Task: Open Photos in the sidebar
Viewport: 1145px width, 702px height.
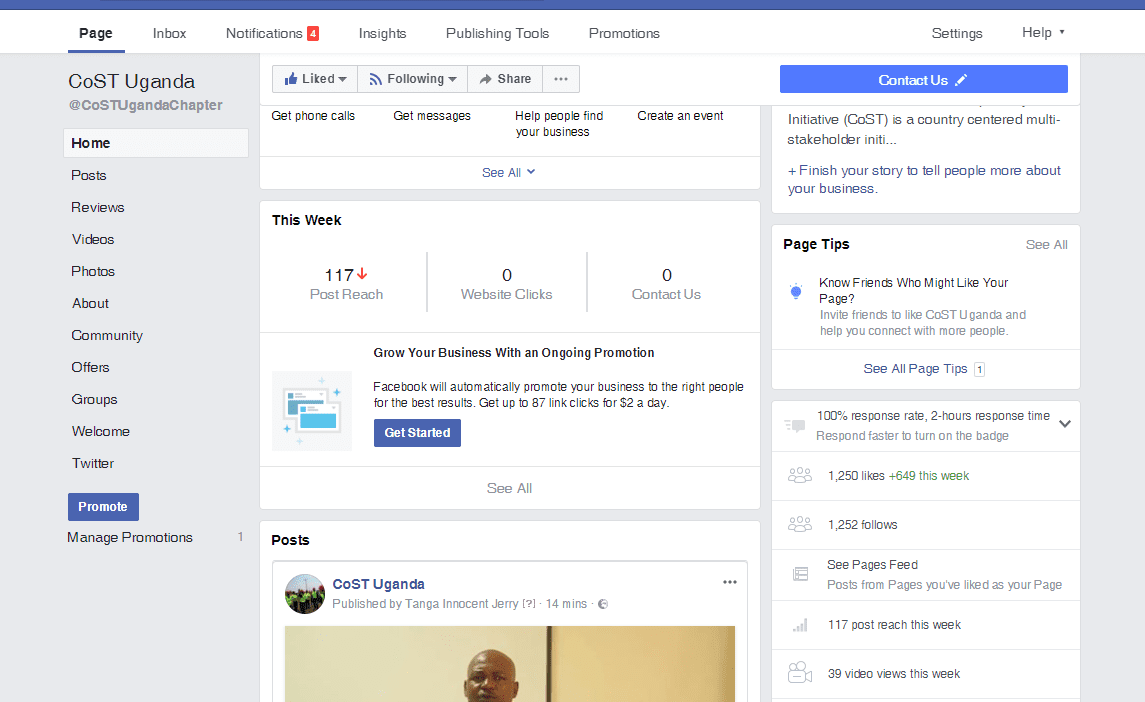Action: pyautogui.click(x=93, y=271)
